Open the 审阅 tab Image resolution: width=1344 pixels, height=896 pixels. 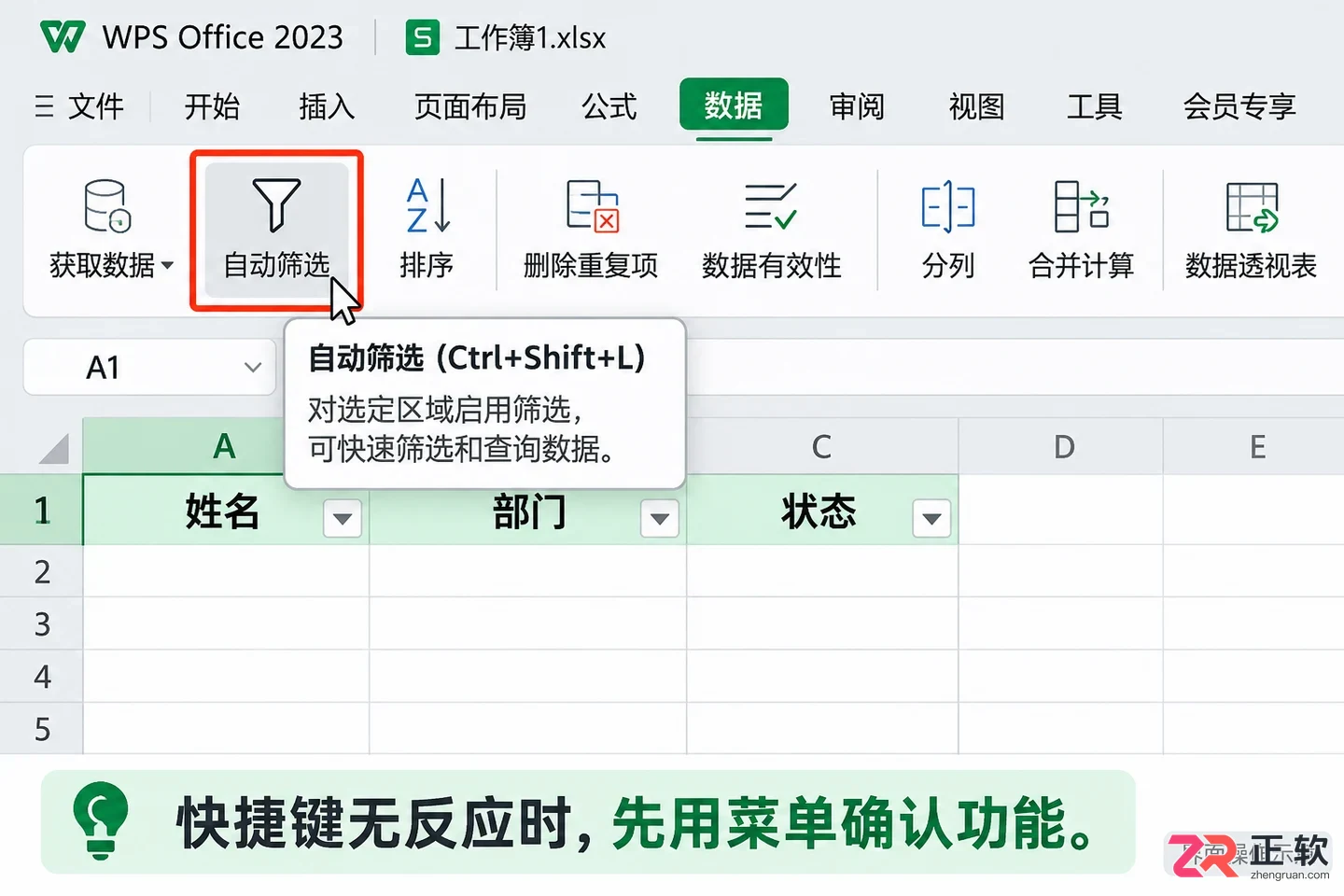point(857,106)
